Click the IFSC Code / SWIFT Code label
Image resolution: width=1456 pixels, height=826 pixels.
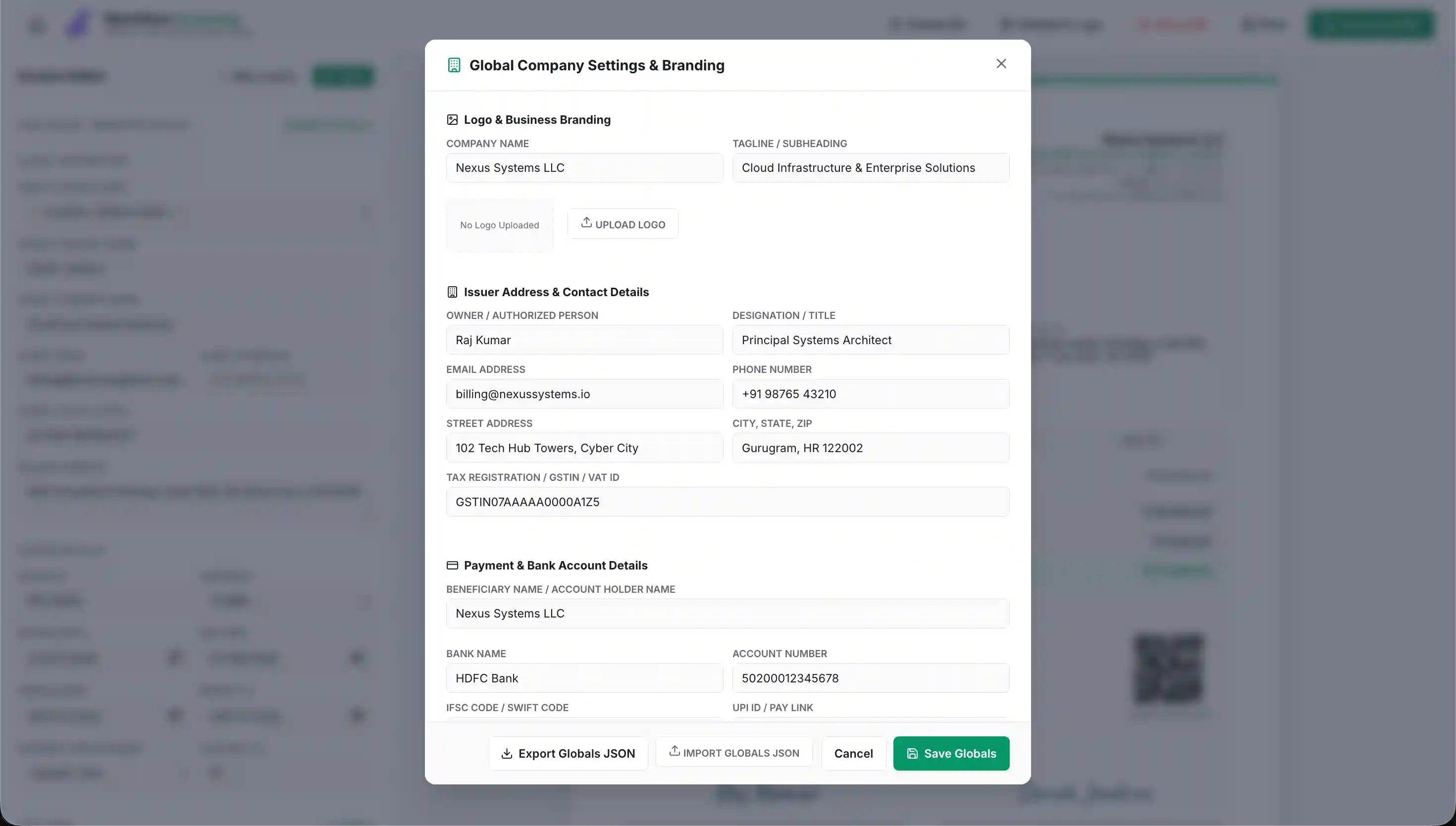click(507, 708)
